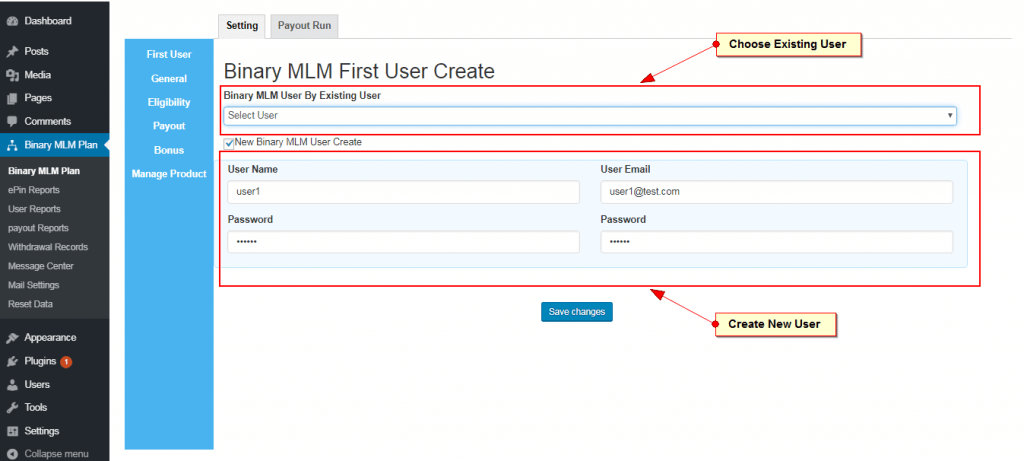Click the Posts pin icon

coord(12,51)
